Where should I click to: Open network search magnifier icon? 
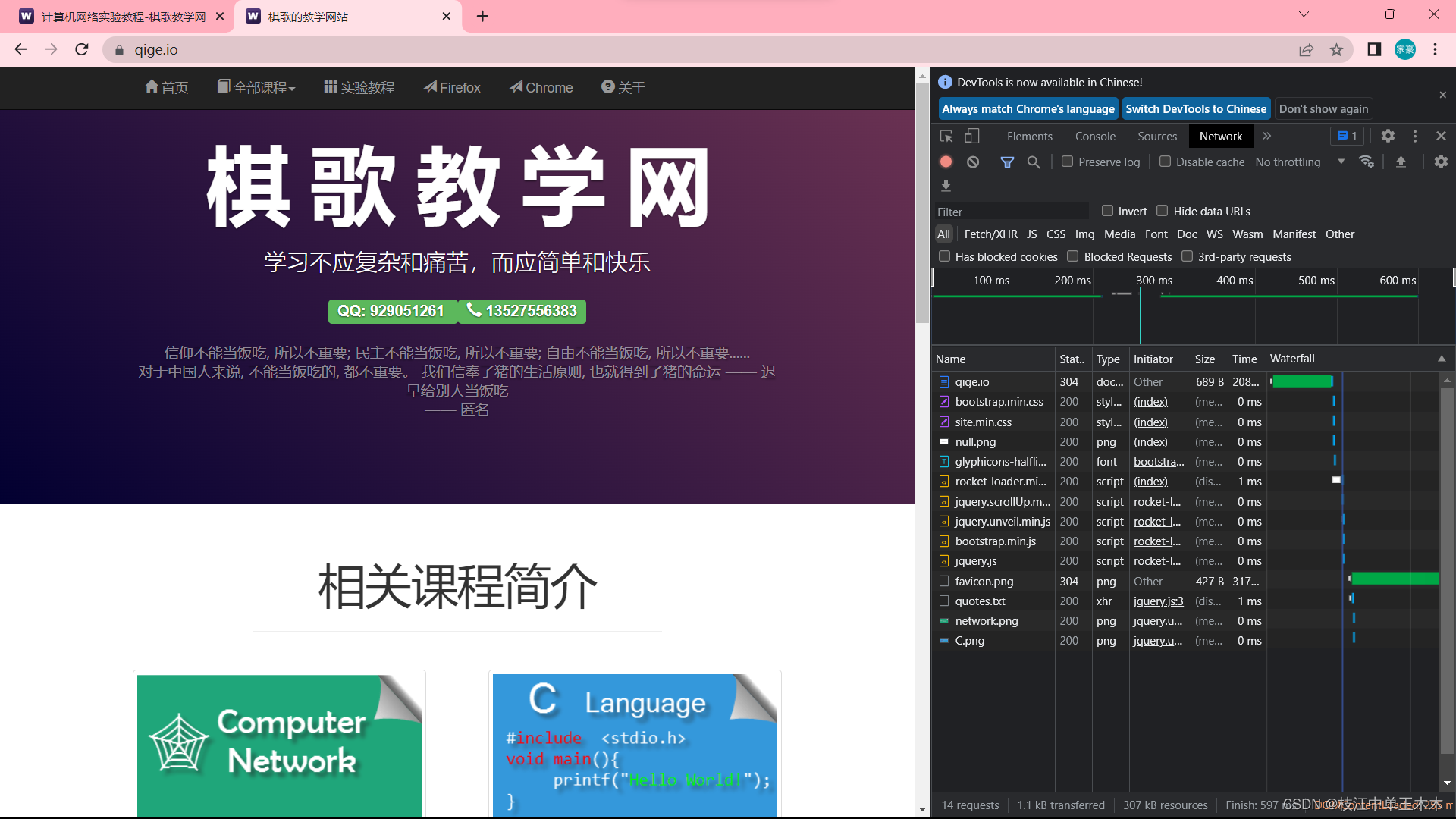(1034, 162)
